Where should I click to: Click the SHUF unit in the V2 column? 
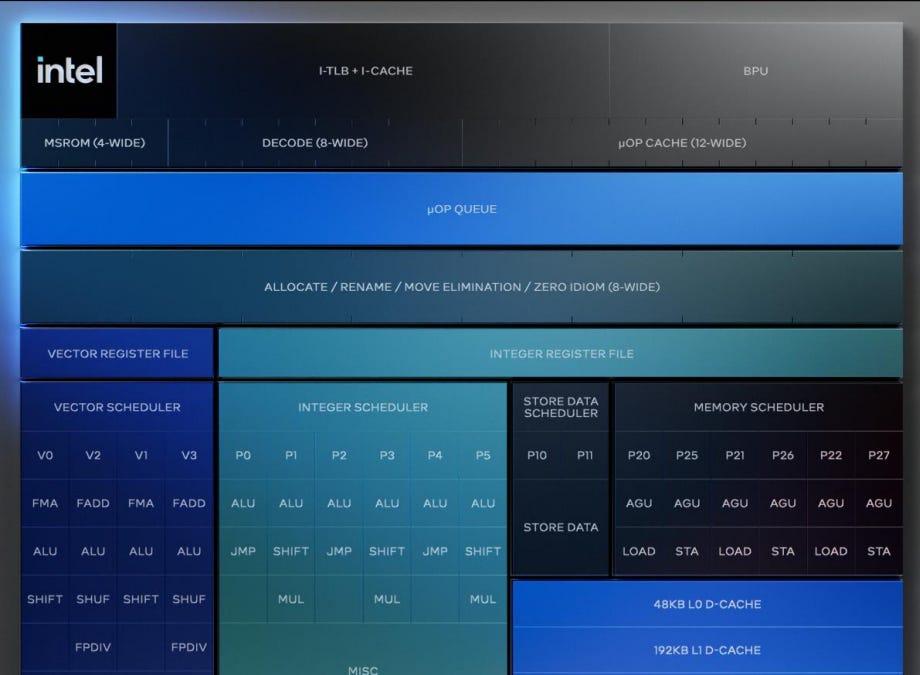tap(93, 599)
